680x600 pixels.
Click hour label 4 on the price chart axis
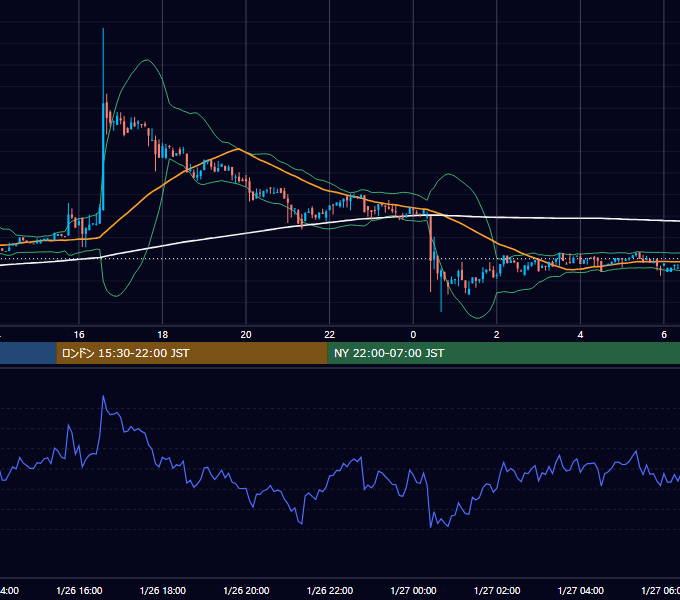(x=580, y=335)
